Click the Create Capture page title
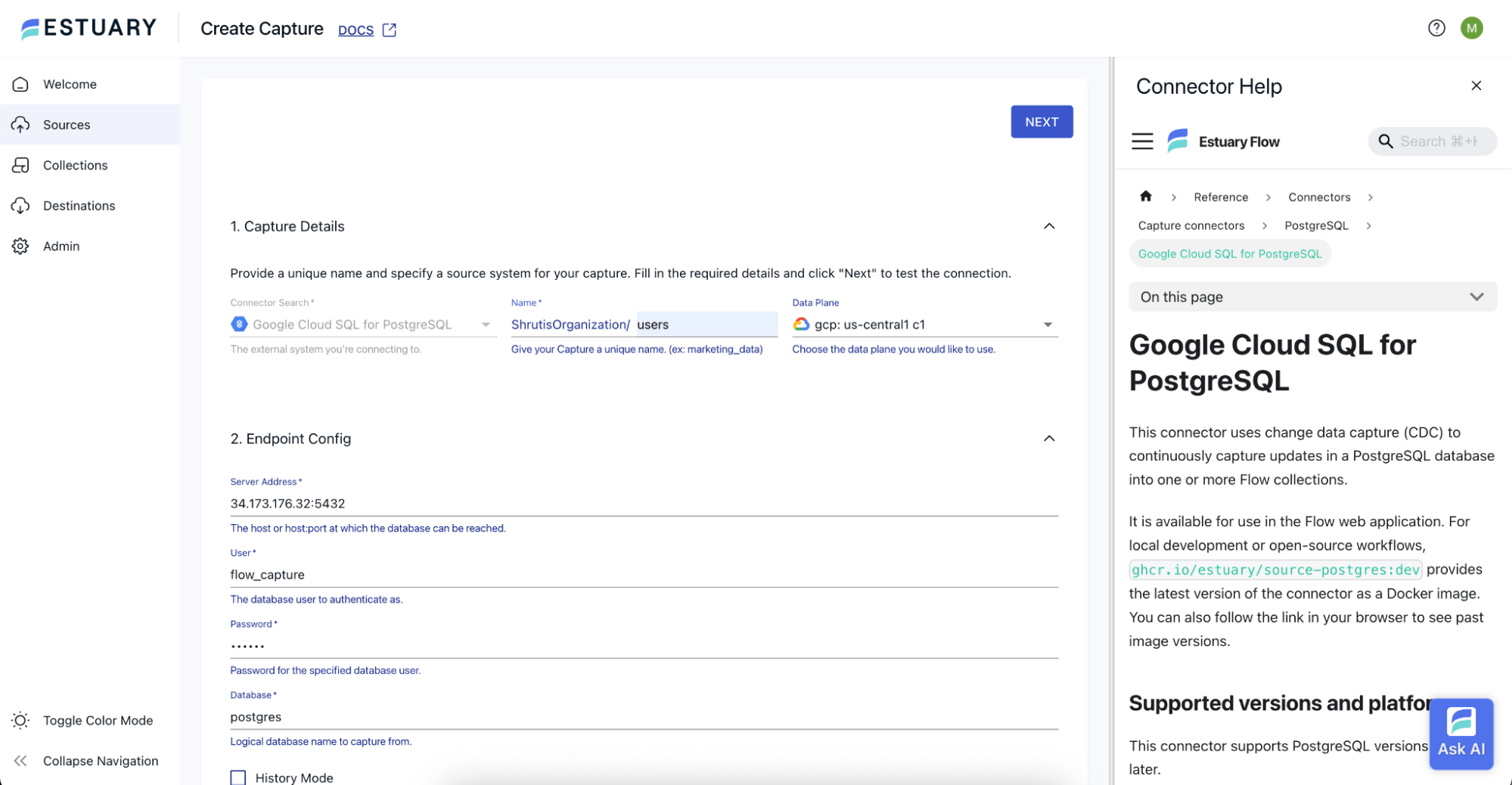Screen dimensions: 1512x785 (262, 29)
